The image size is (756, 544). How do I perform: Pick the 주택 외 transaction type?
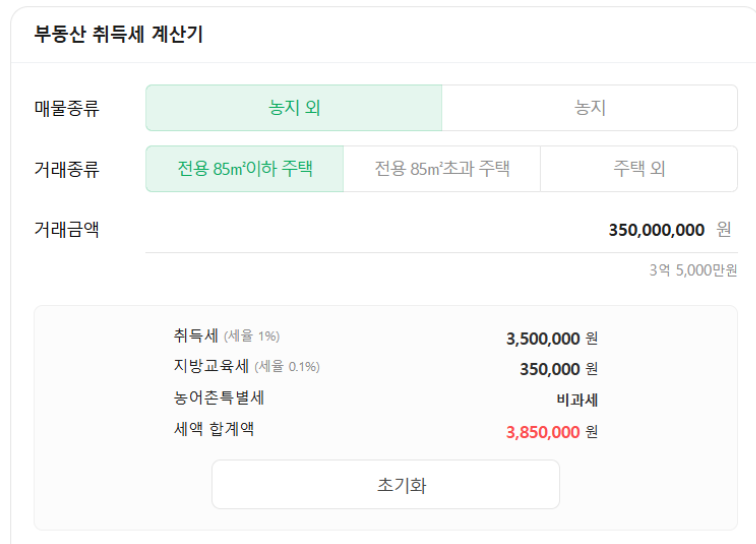[x=639, y=168]
